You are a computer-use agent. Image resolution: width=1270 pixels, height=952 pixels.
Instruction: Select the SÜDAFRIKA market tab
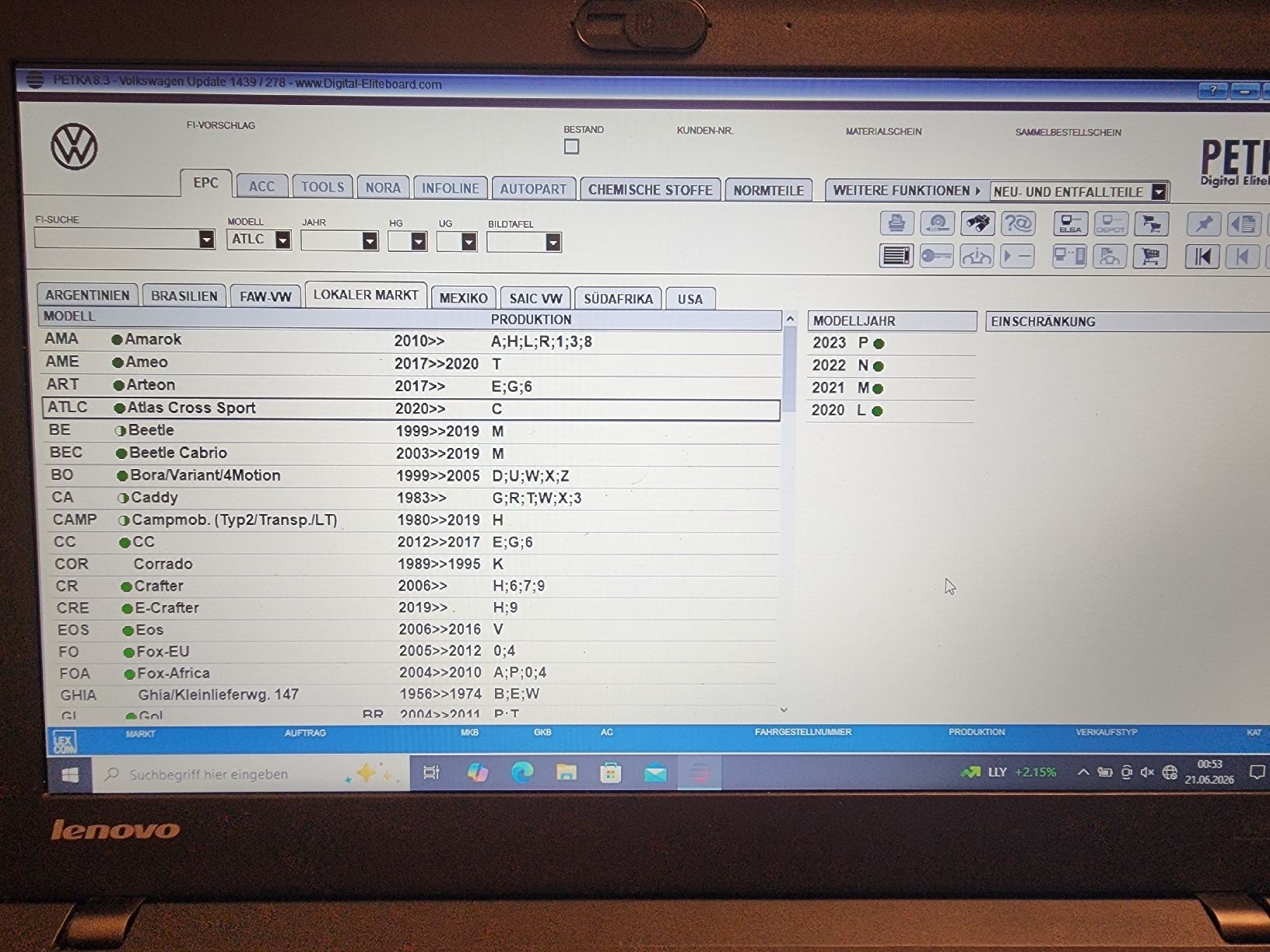coord(618,299)
